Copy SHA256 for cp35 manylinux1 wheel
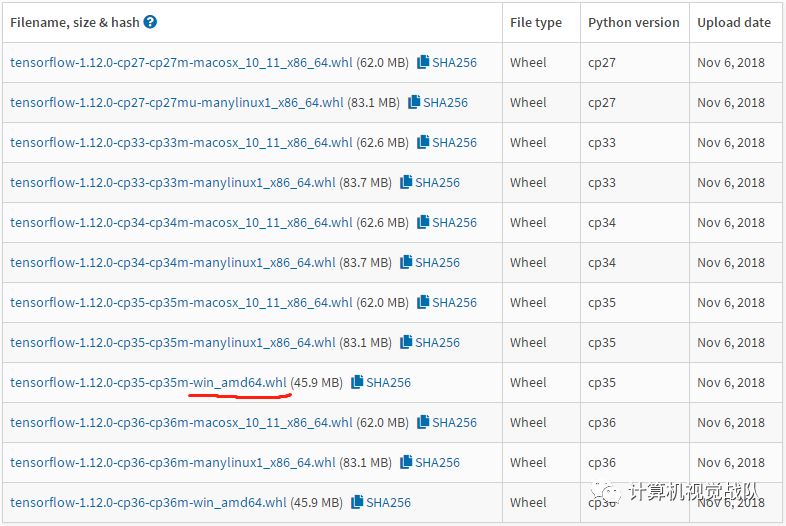Viewport: 786px width, 526px height. coord(430,342)
